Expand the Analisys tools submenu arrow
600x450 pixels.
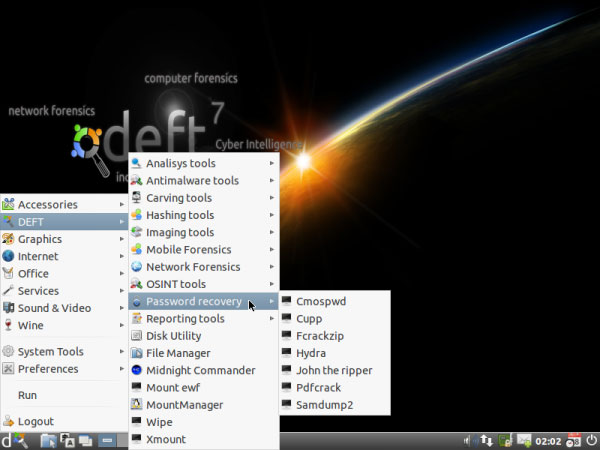pyautogui.click(x=272, y=163)
